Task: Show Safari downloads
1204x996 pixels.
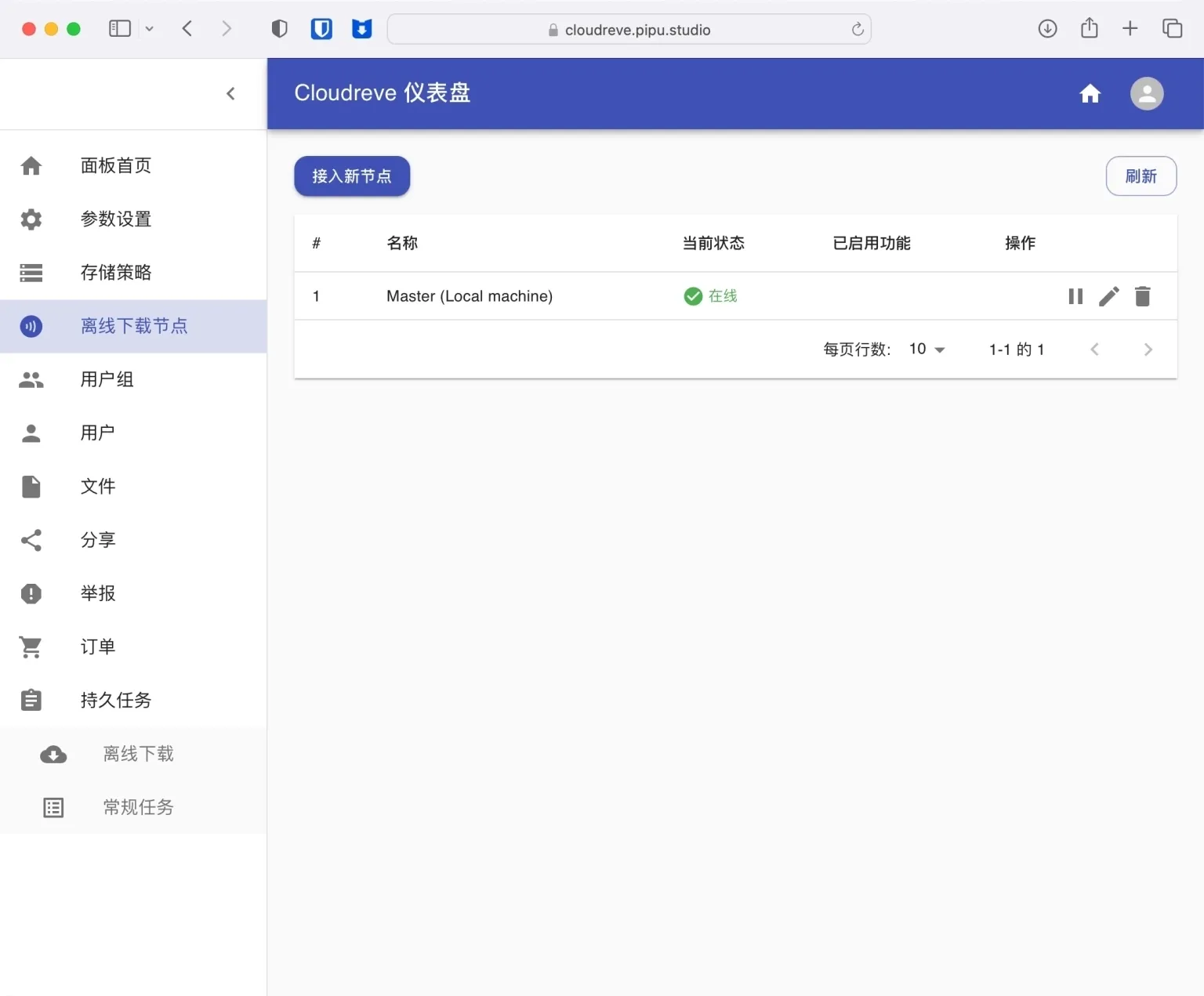Action: 1047,29
